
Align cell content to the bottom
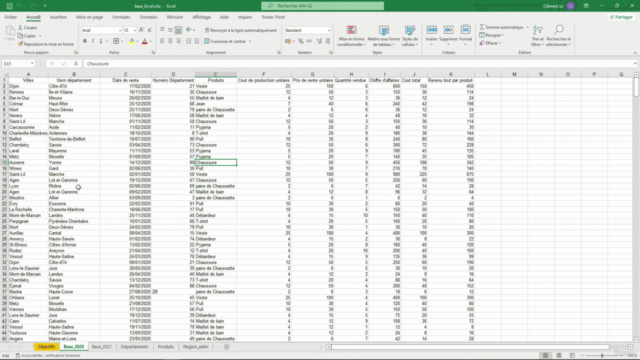(x=178, y=30)
